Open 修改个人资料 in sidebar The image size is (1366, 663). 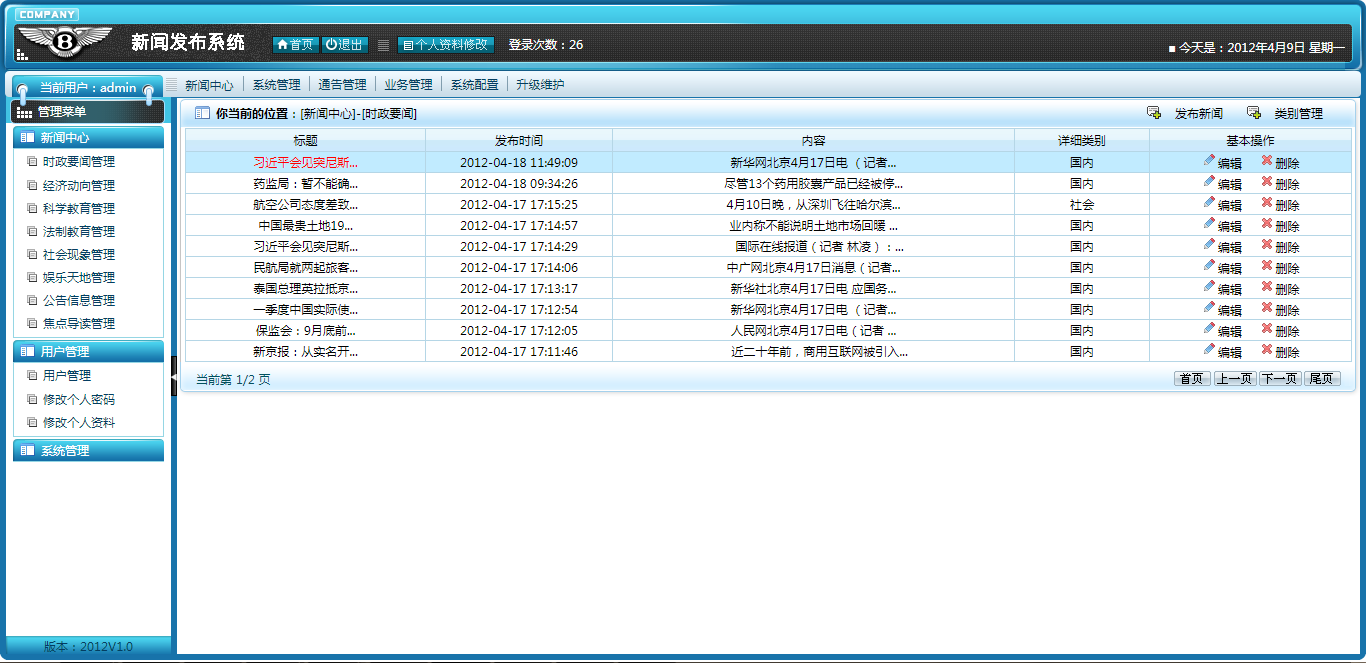[x=79, y=423]
